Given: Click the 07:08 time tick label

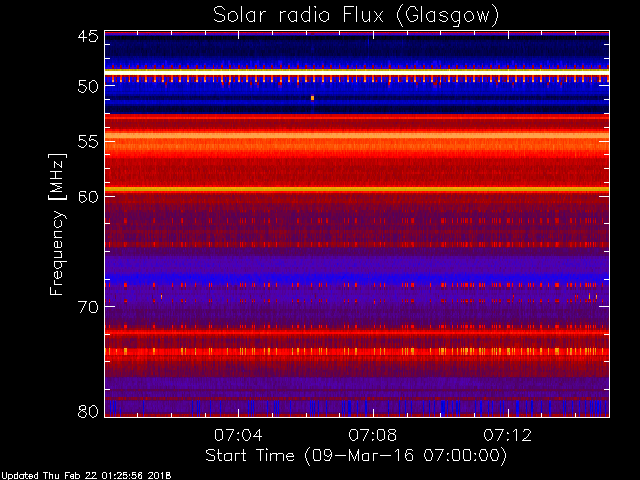Looking at the screenshot, I should [x=373, y=435].
